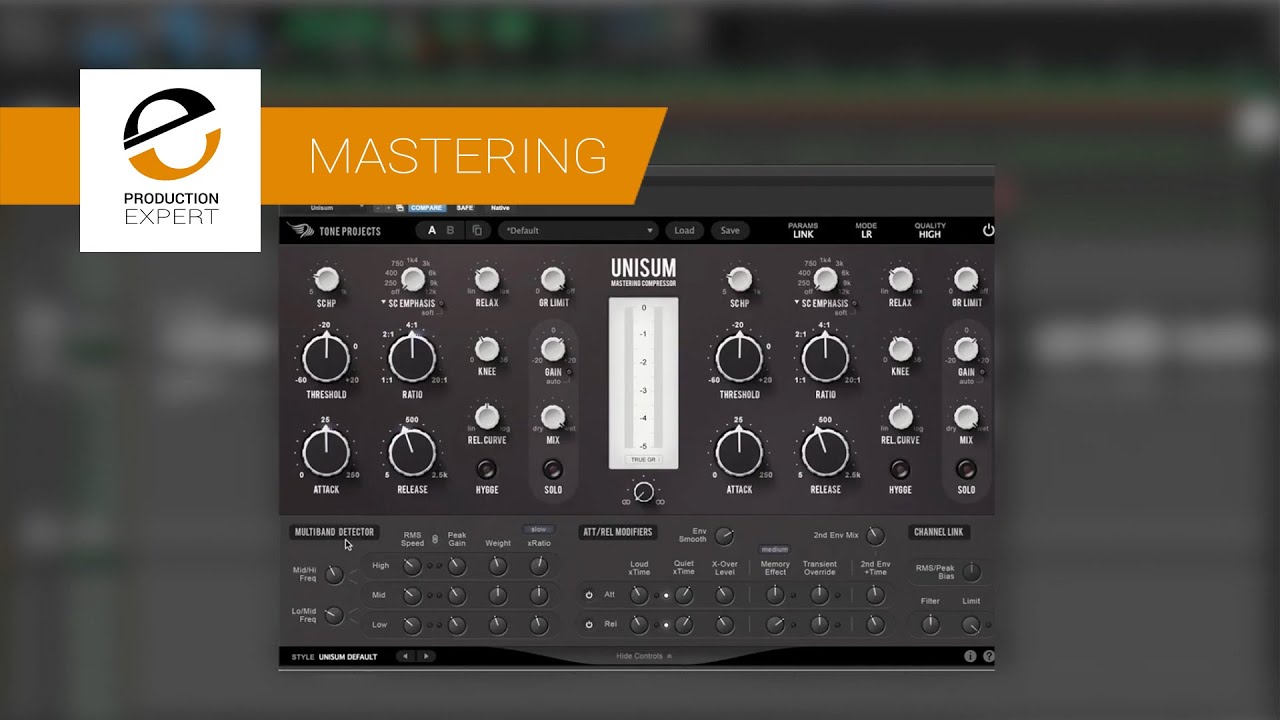The width and height of the screenshot is (1280, 720).
Task: Select preset slot A
Action: tap(432, 230)
